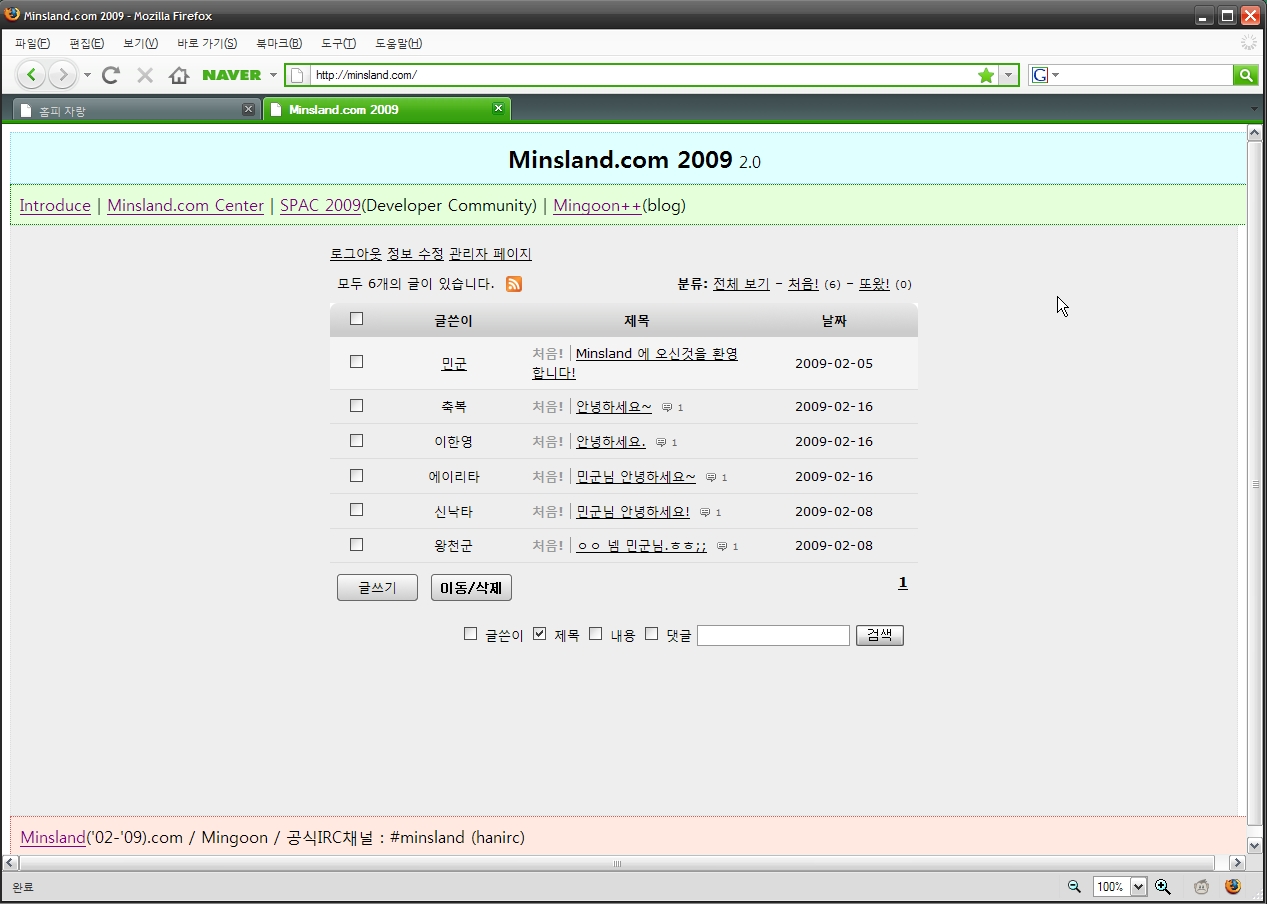Close the 홈피 자랑 tab
The height and width of the screenshot is (904, 1267).
pyautogui.click(x=248, y=109)
